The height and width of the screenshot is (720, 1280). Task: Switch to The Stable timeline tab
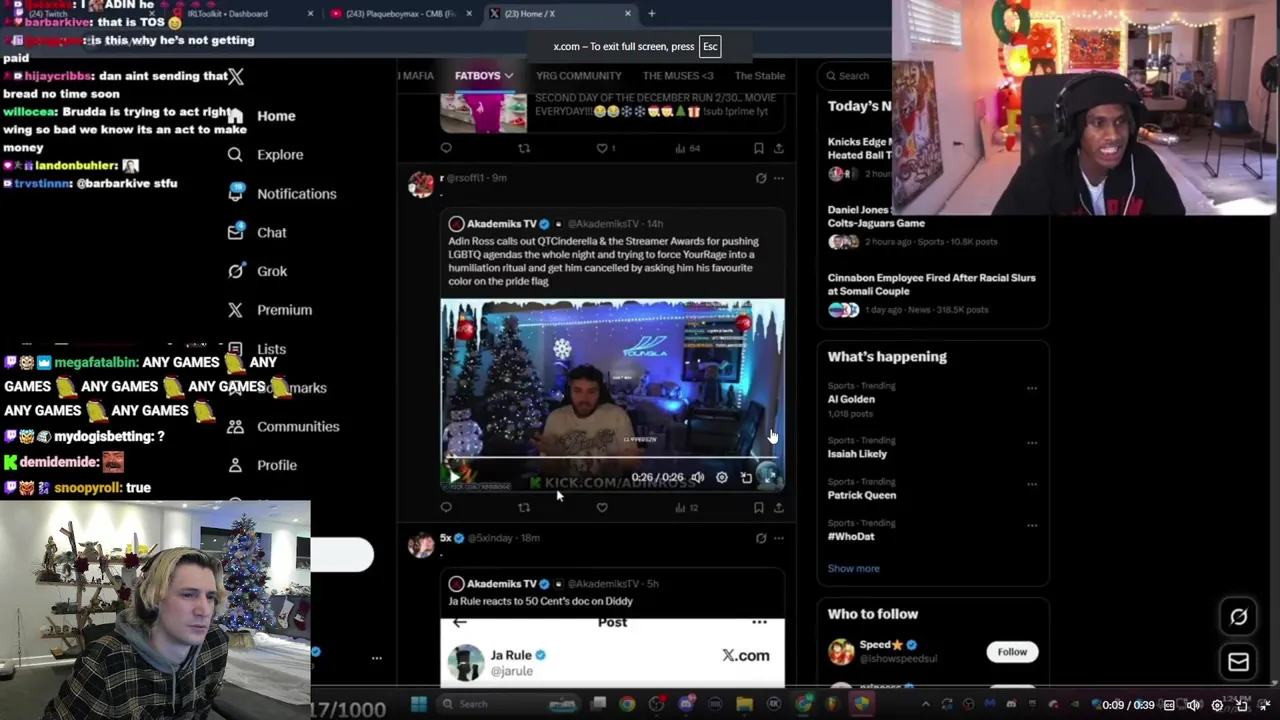coord(760,76)
